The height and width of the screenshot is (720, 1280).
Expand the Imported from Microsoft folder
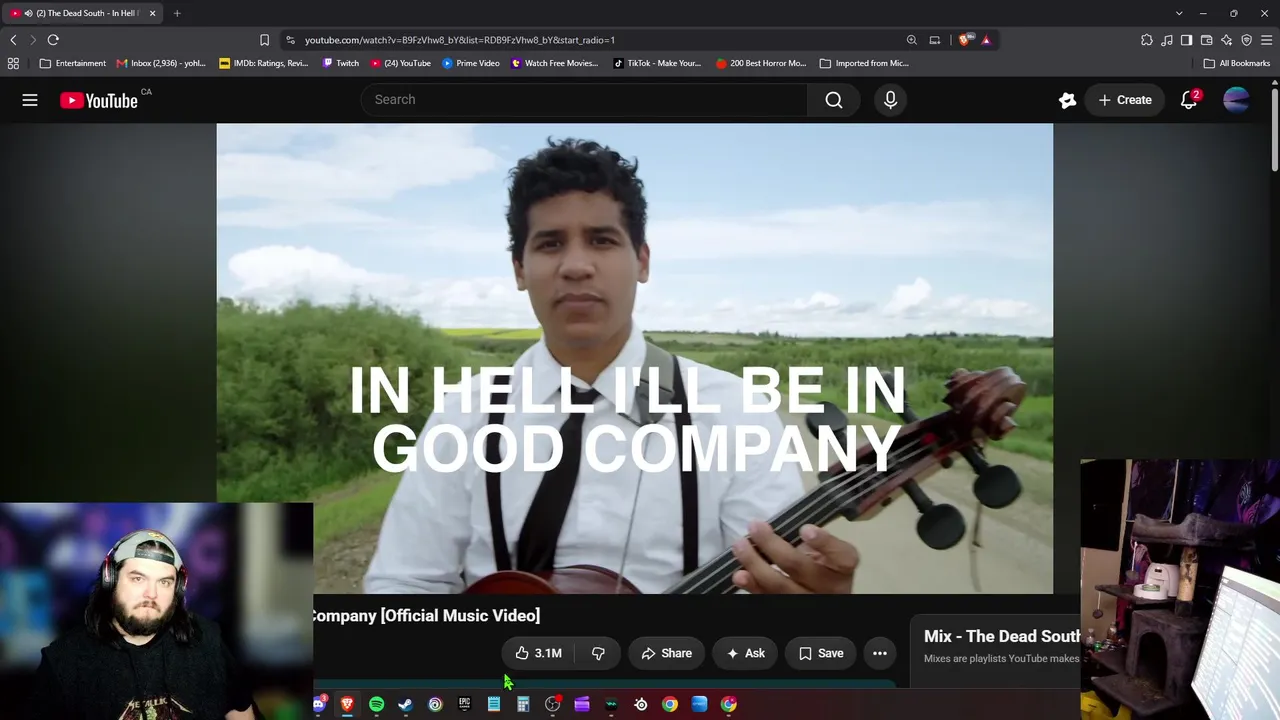tap(864, 63)
